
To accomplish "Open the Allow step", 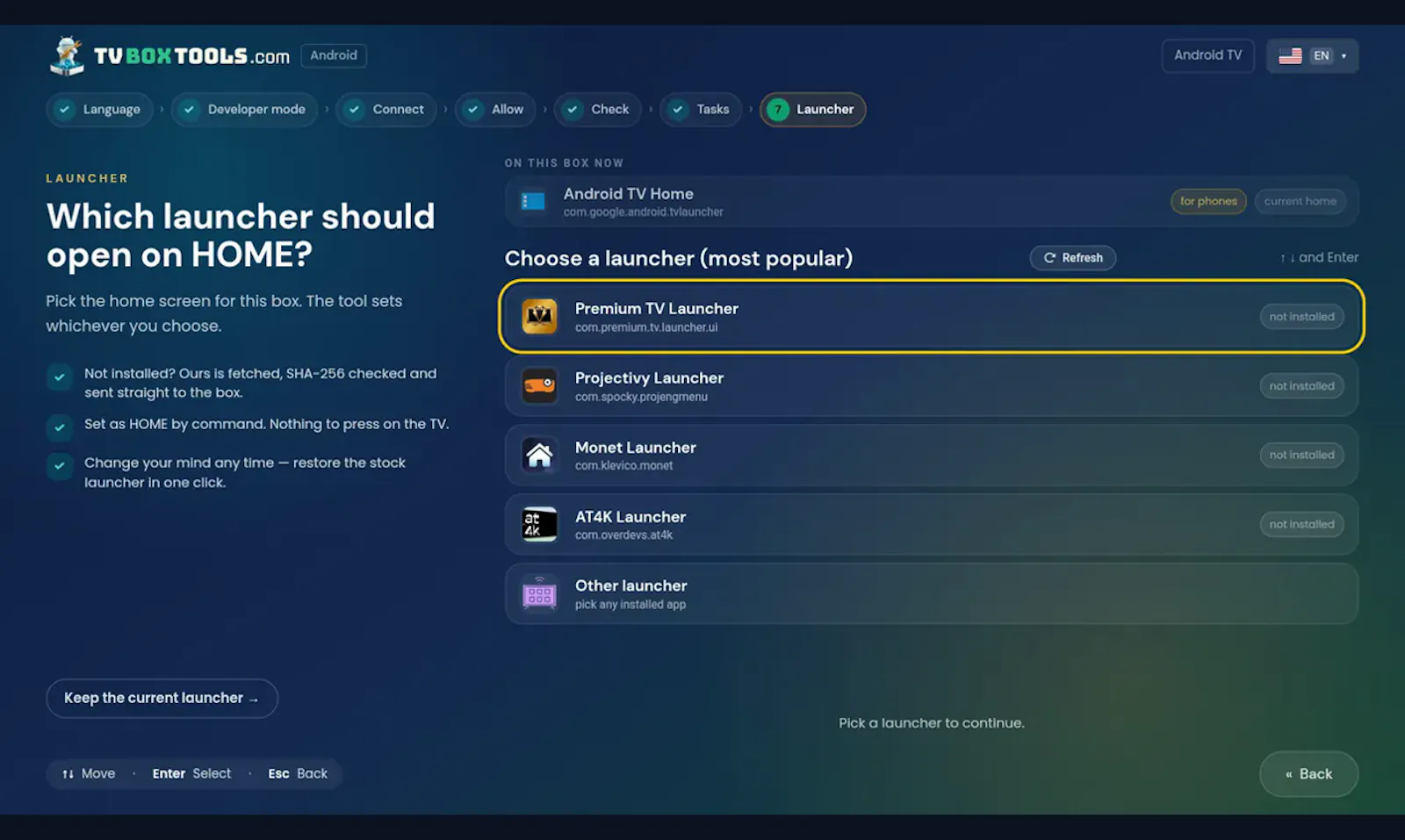I will pyautogui.click(x=495, y=110).
